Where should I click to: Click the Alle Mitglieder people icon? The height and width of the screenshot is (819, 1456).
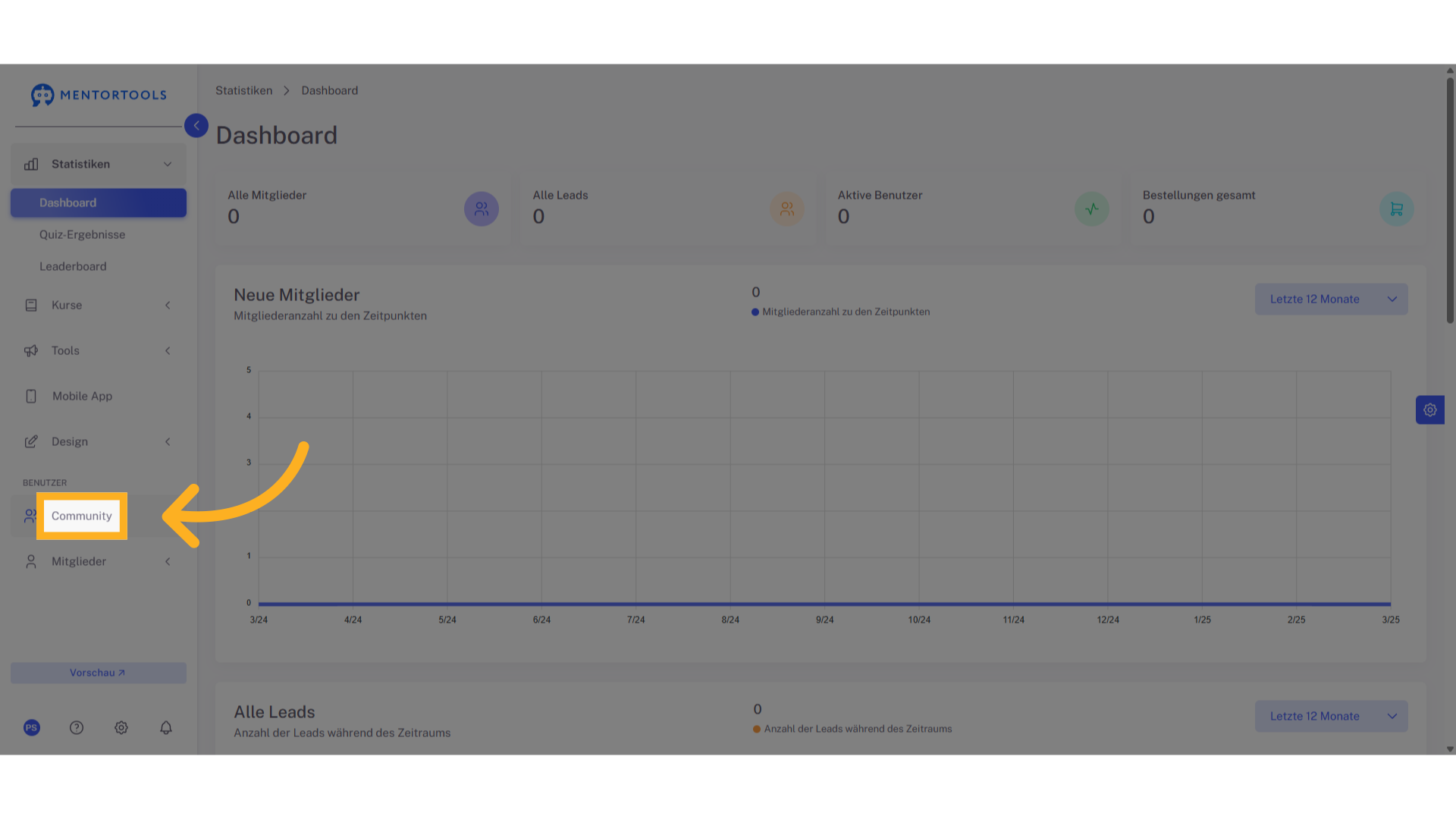(x=482, y=209)
